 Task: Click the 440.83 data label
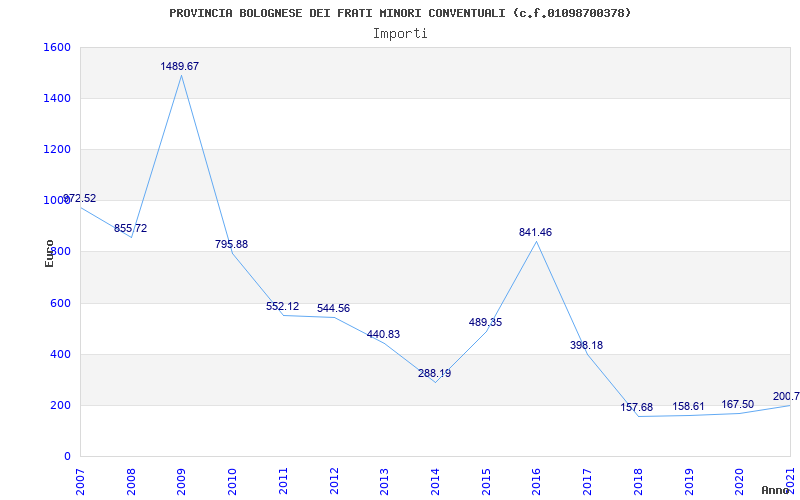[x=383, y=335]
